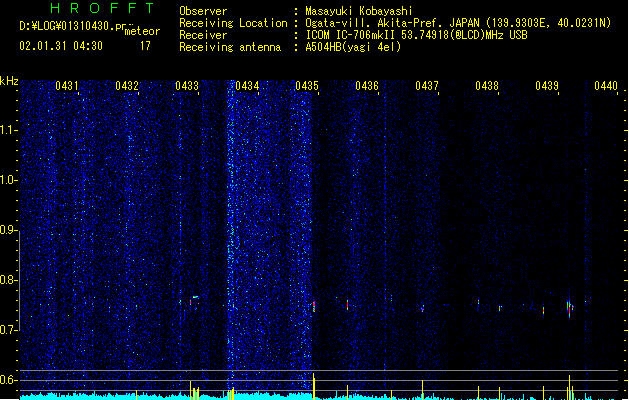Click the Receiving Location label
Screen dimensions: 629x400
pyautogui.click(x=233, y=23)
